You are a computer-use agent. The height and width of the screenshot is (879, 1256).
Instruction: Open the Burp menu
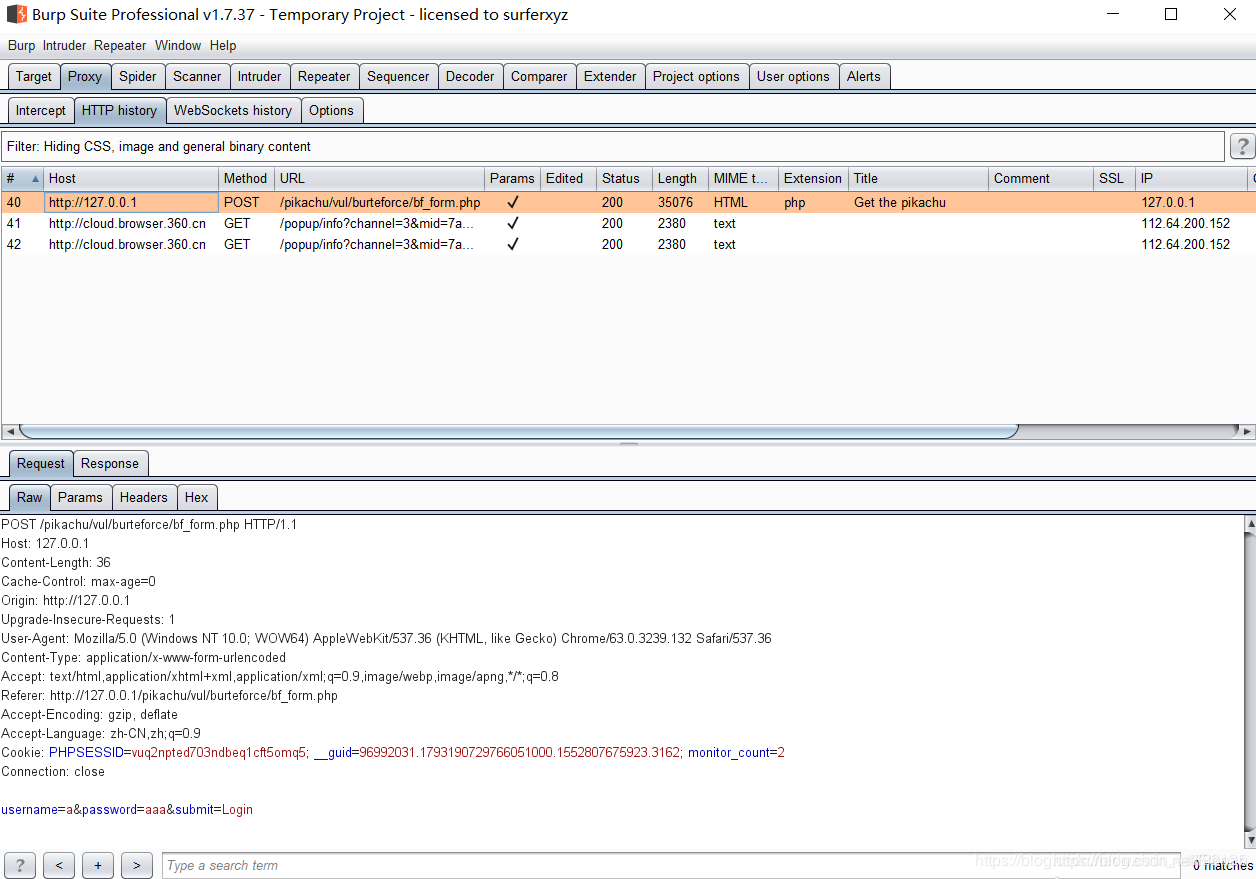(21, 45)
